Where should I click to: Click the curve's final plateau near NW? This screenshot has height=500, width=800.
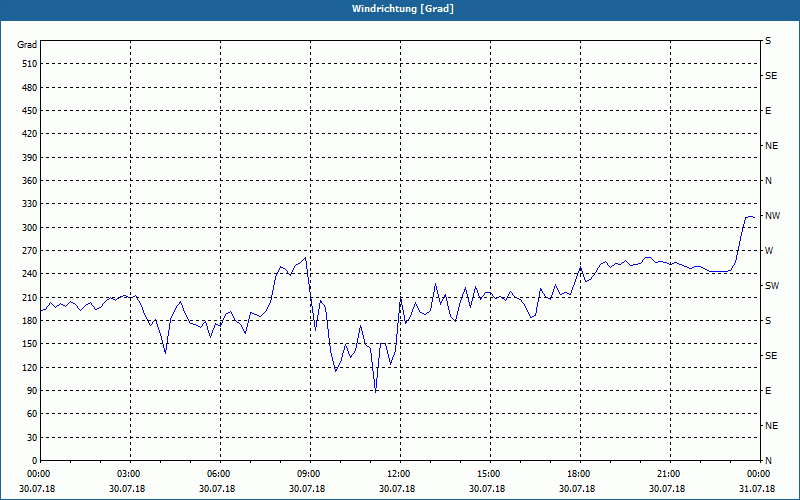tap(749, 217)
